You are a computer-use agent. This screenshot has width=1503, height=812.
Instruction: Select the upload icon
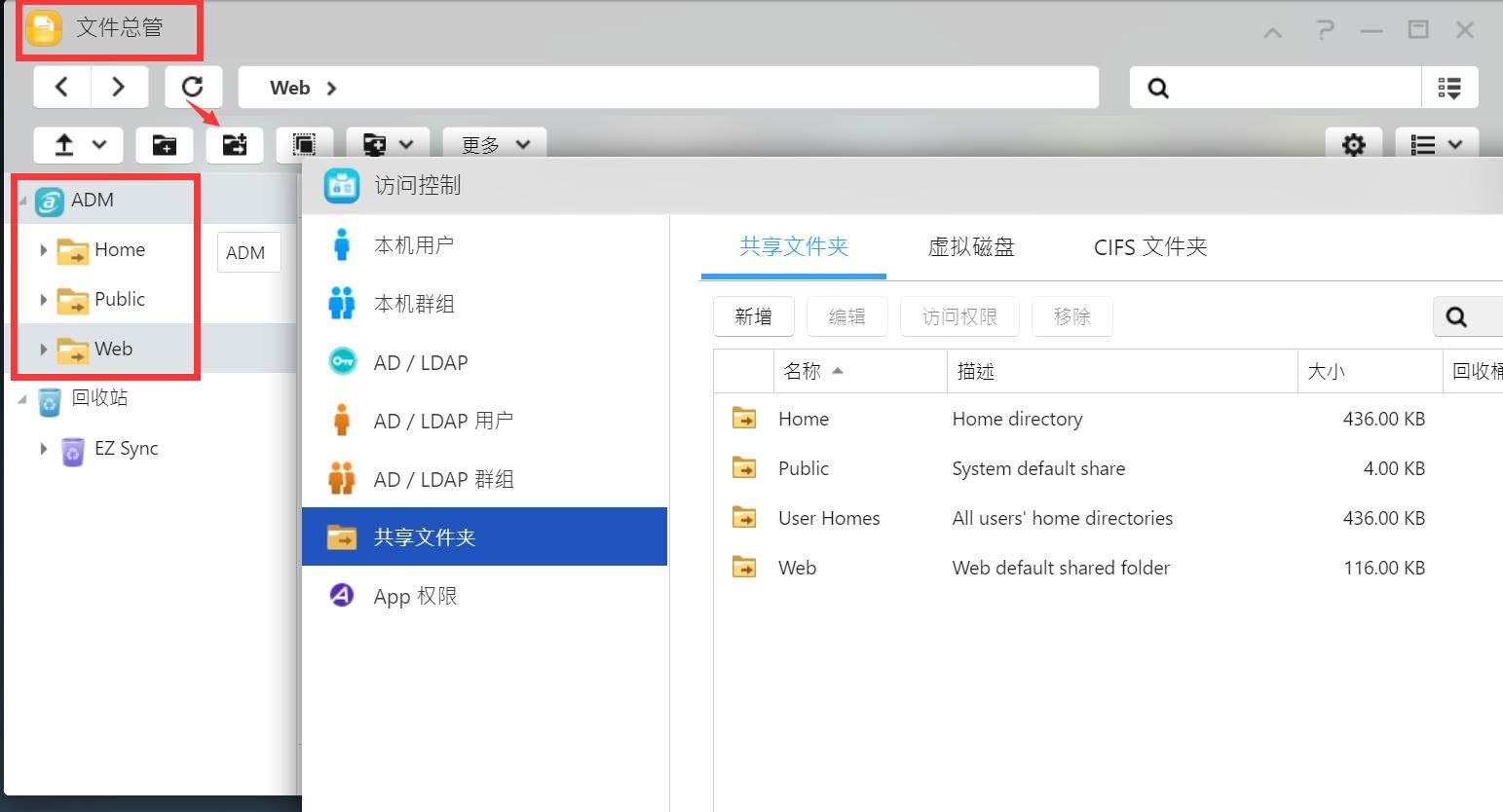pyautogui.click(x=65, y=144)
